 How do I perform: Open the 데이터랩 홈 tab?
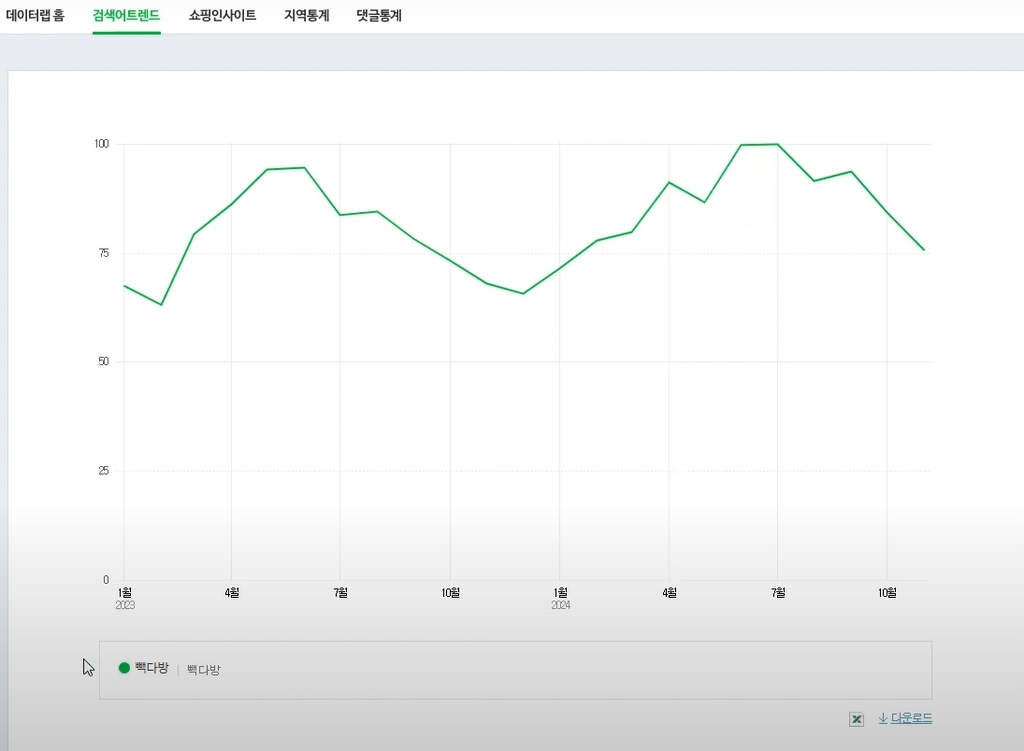tap(35, 15)
